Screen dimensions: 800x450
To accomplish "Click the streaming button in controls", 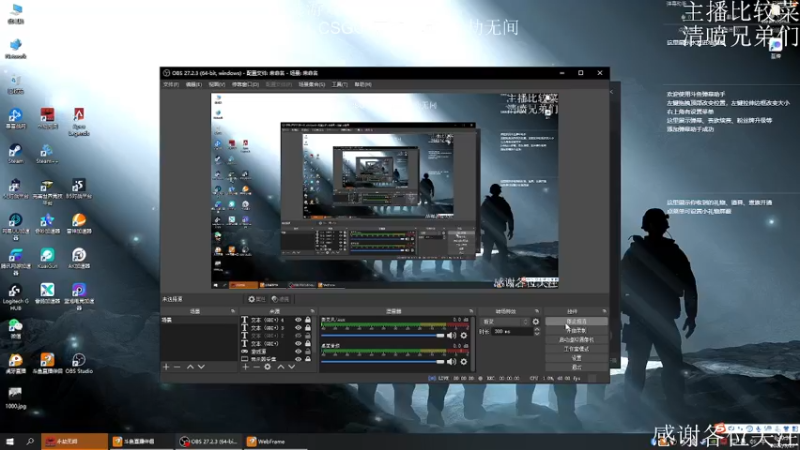I will 576,321.
